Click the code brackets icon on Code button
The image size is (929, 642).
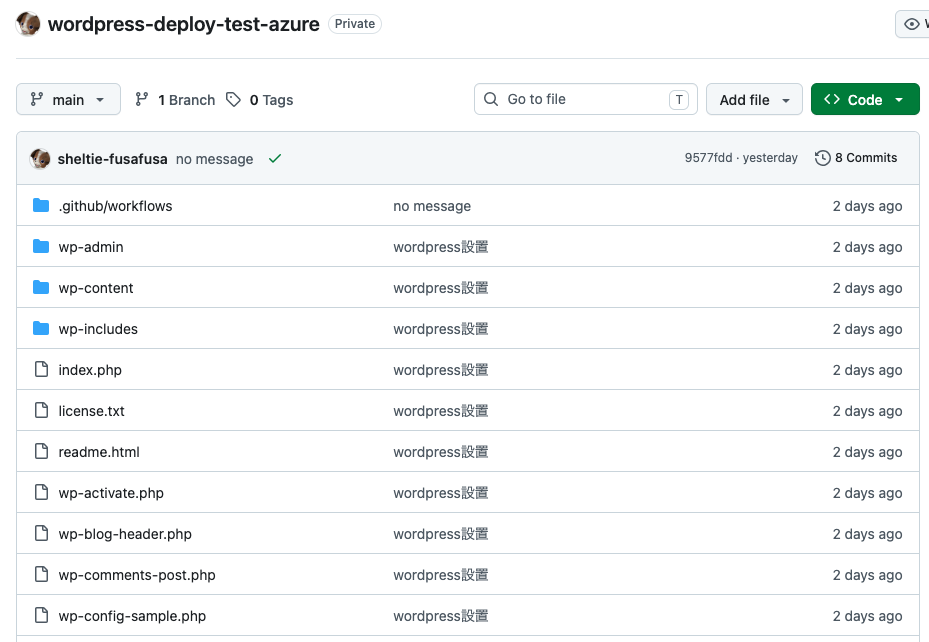coord(832,99)
